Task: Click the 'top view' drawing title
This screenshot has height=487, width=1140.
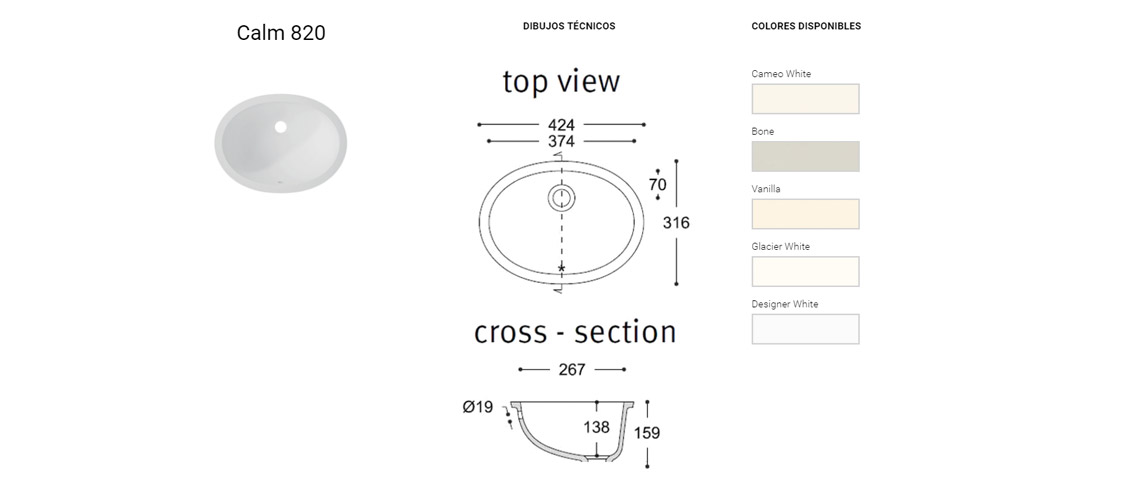Action: coord(561,82)
